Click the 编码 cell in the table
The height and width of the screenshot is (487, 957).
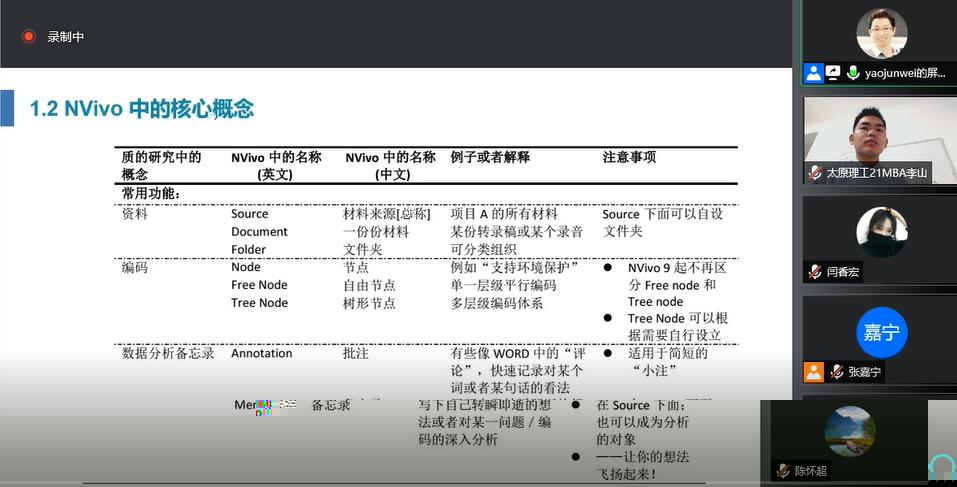click(134, 267)
